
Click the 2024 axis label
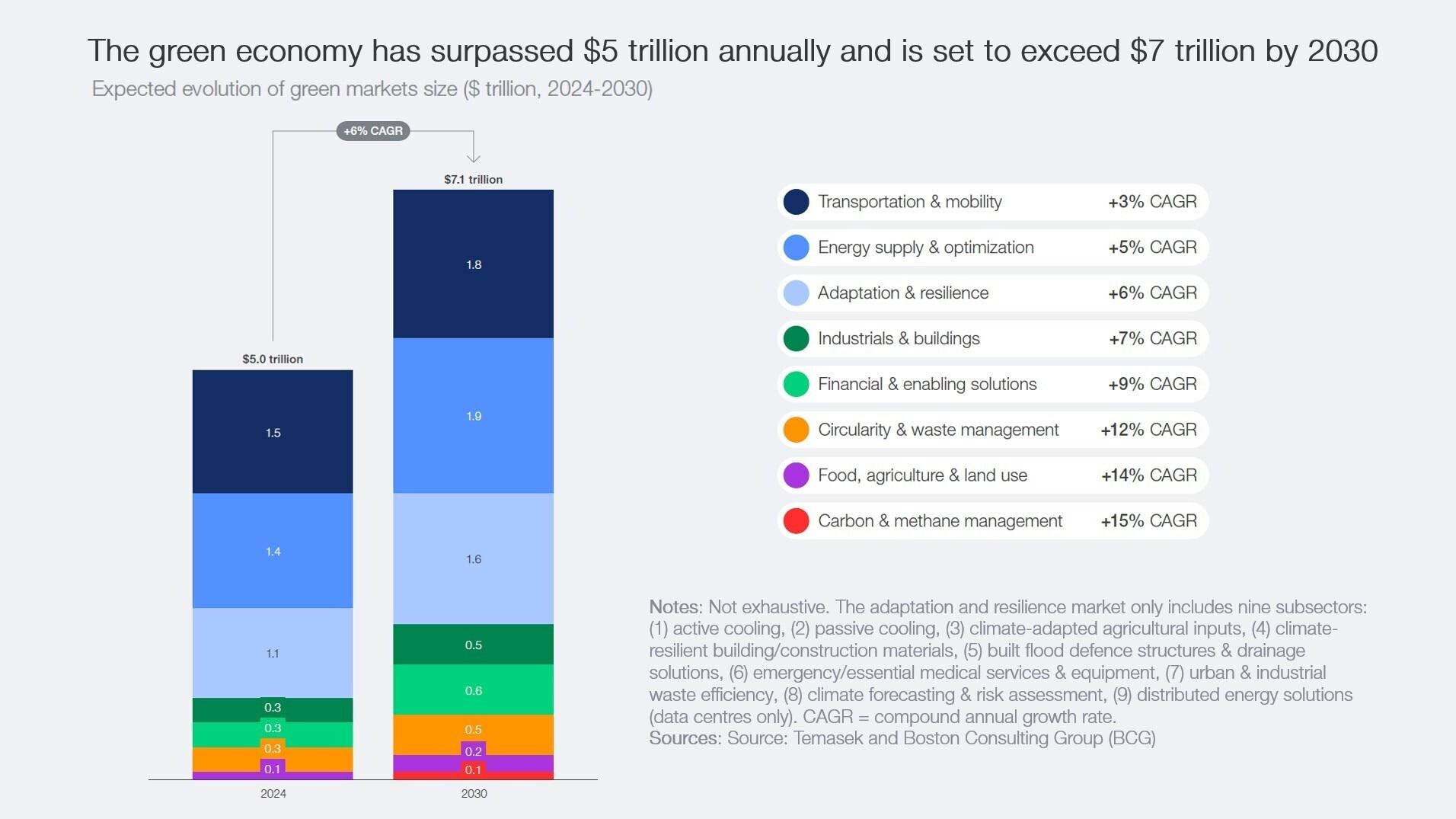coord(273,794)
